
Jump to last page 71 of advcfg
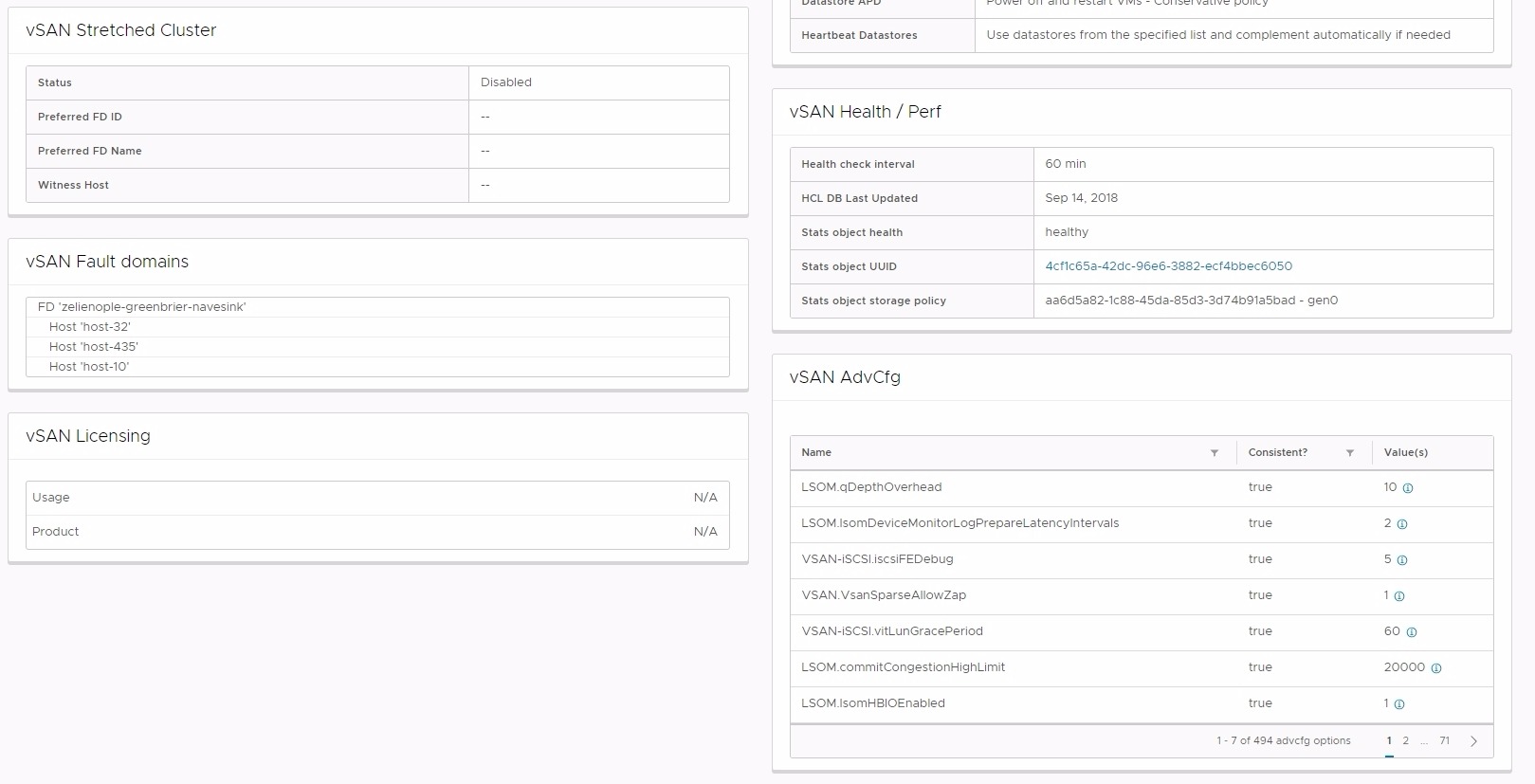1444,741
